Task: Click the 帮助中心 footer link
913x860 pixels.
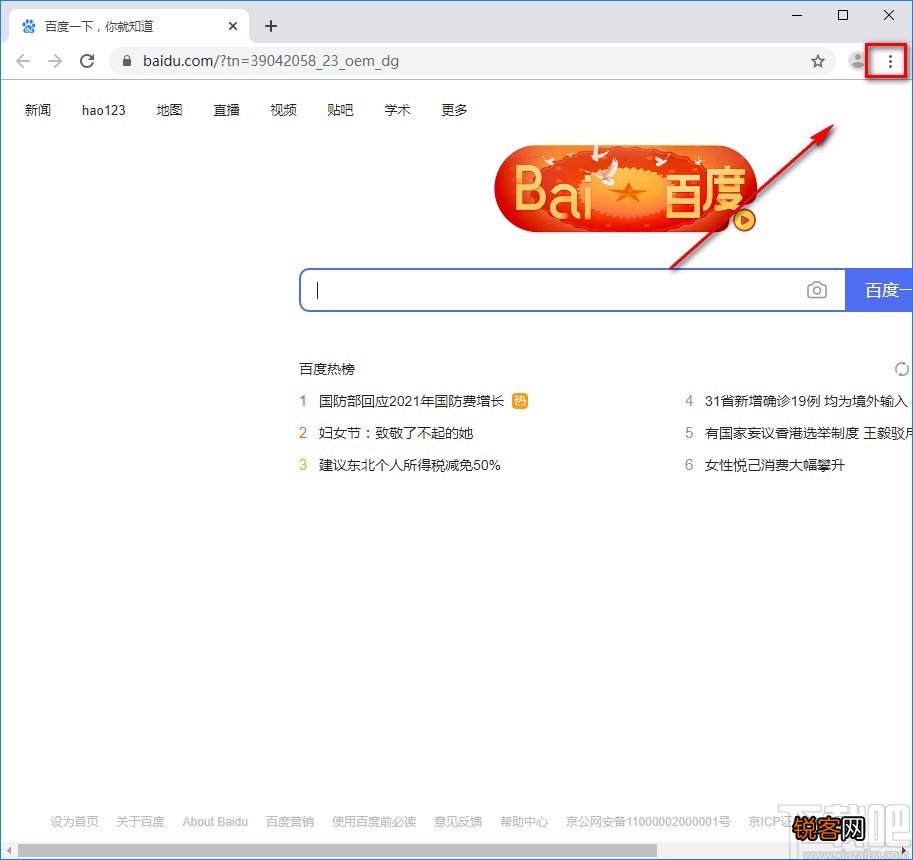Action: (523, 822)
